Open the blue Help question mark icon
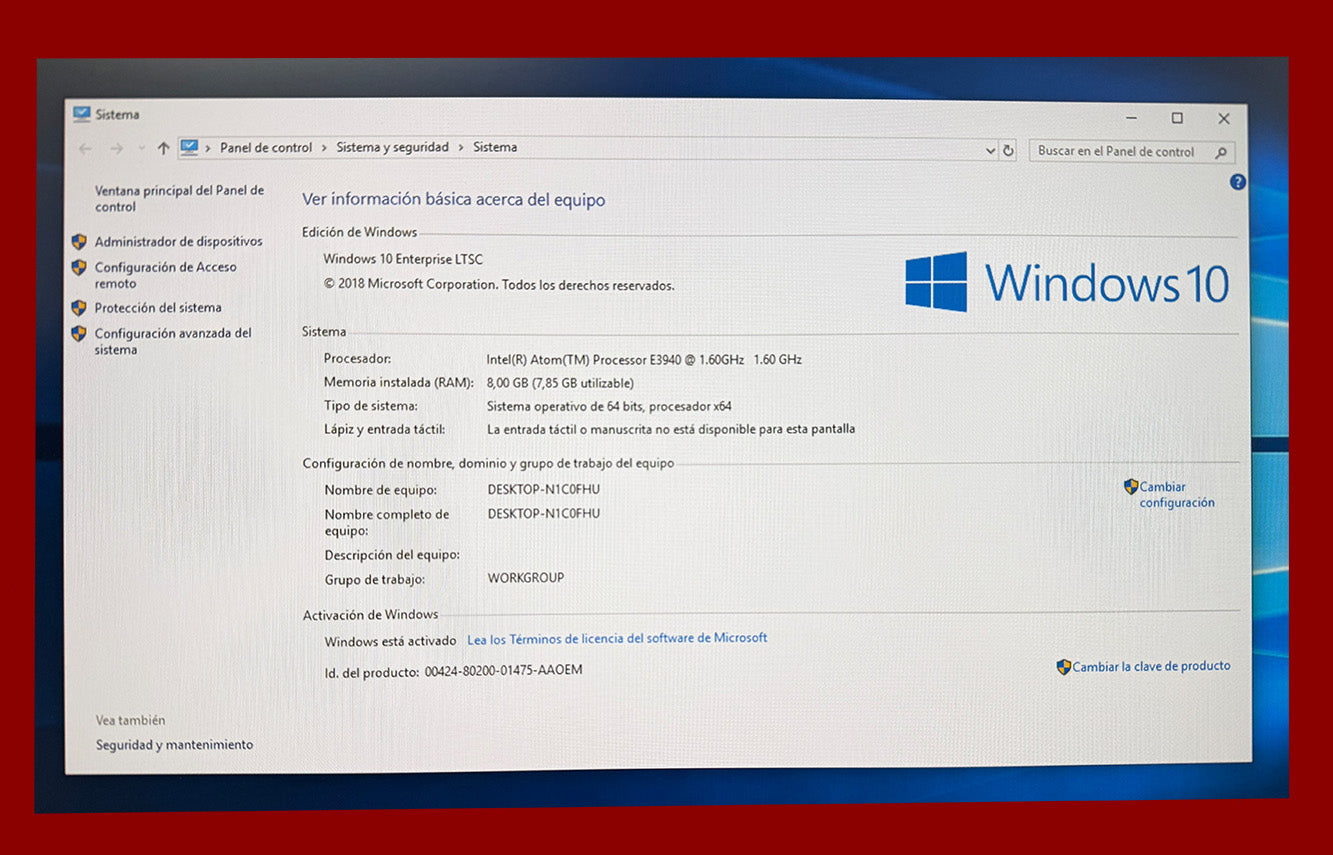Screen dimensions: 1333x855 pyautogui.click(x=1238, y=182)
